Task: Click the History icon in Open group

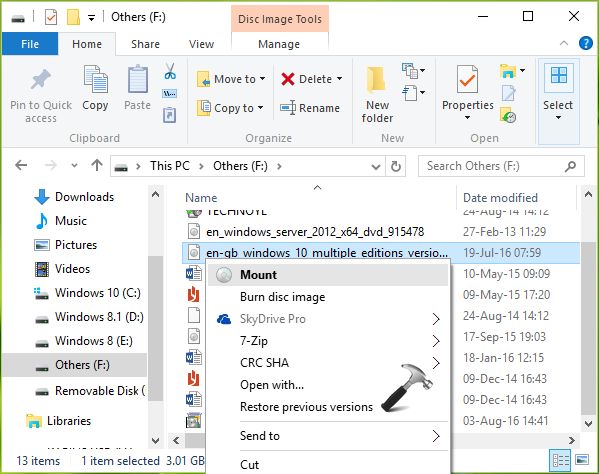Action: coord(508,115)
